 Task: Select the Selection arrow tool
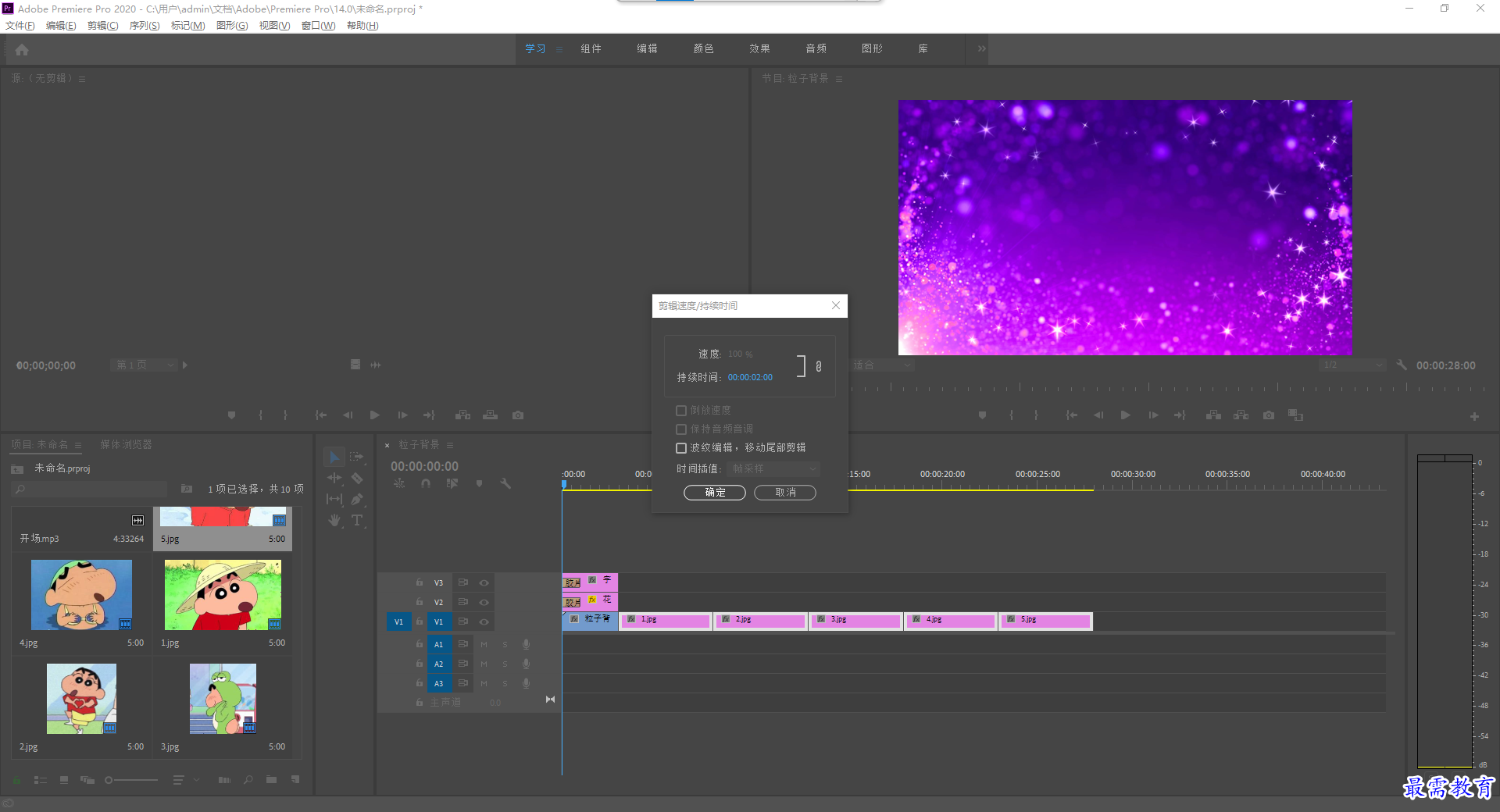(334, 457)
